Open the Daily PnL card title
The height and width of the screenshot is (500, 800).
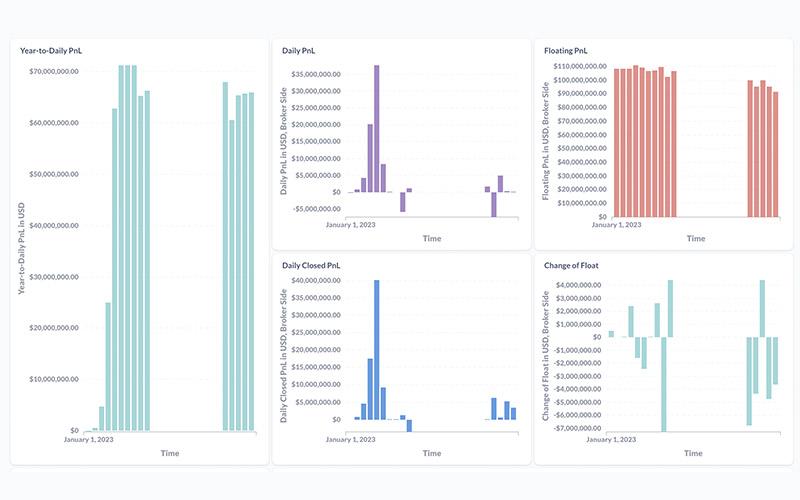coord(298,51)
